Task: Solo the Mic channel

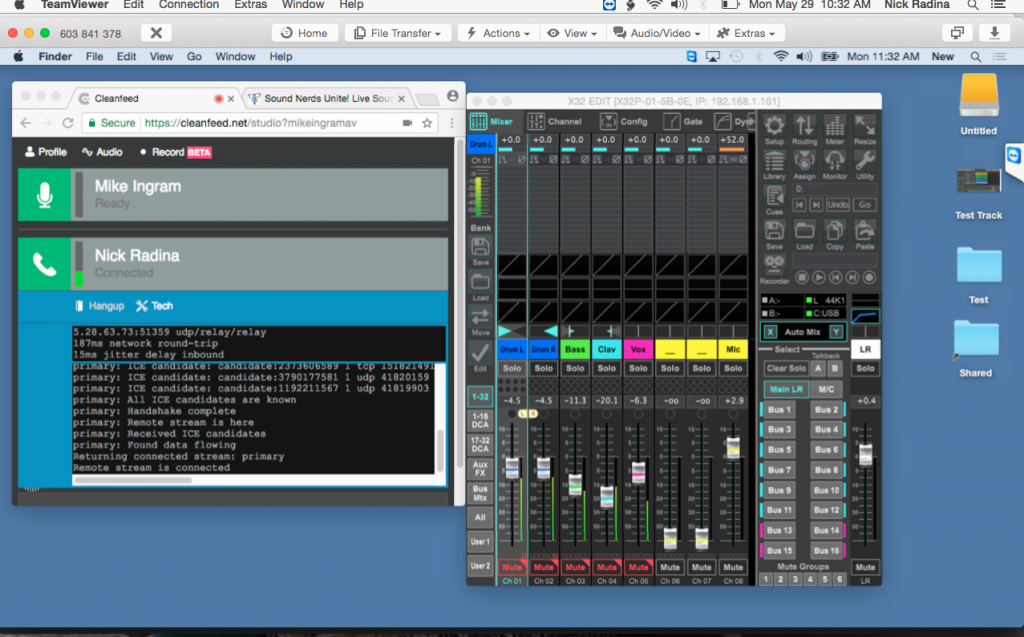Action: pos(733,368)
